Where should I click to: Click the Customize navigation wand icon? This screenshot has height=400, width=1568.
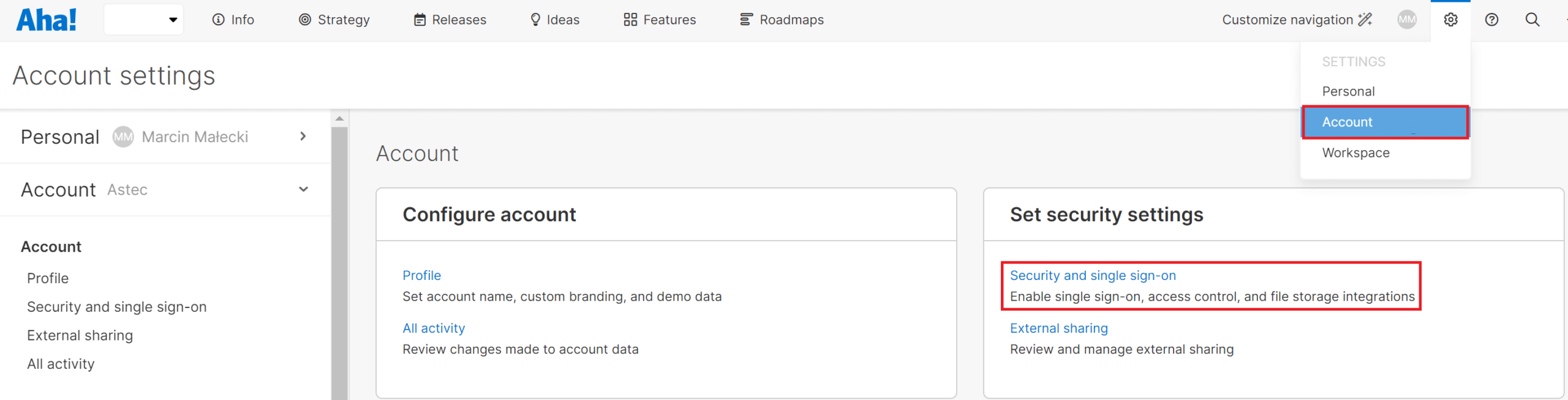(1365, 20)
